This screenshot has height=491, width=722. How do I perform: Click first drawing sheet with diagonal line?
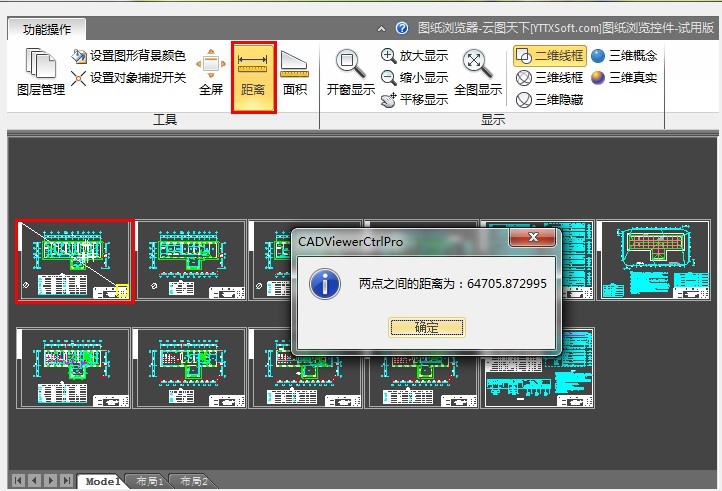click(75, 261)
